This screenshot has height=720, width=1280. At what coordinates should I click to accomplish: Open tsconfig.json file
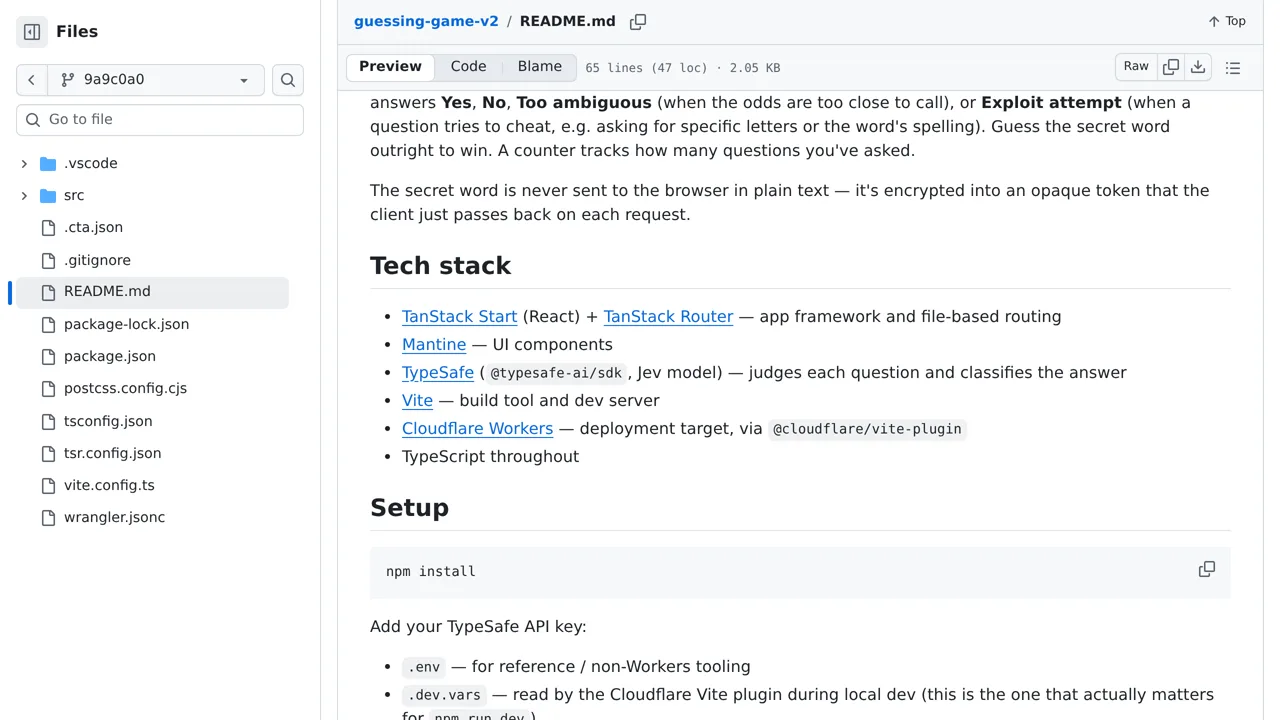[x=108, y=421]
